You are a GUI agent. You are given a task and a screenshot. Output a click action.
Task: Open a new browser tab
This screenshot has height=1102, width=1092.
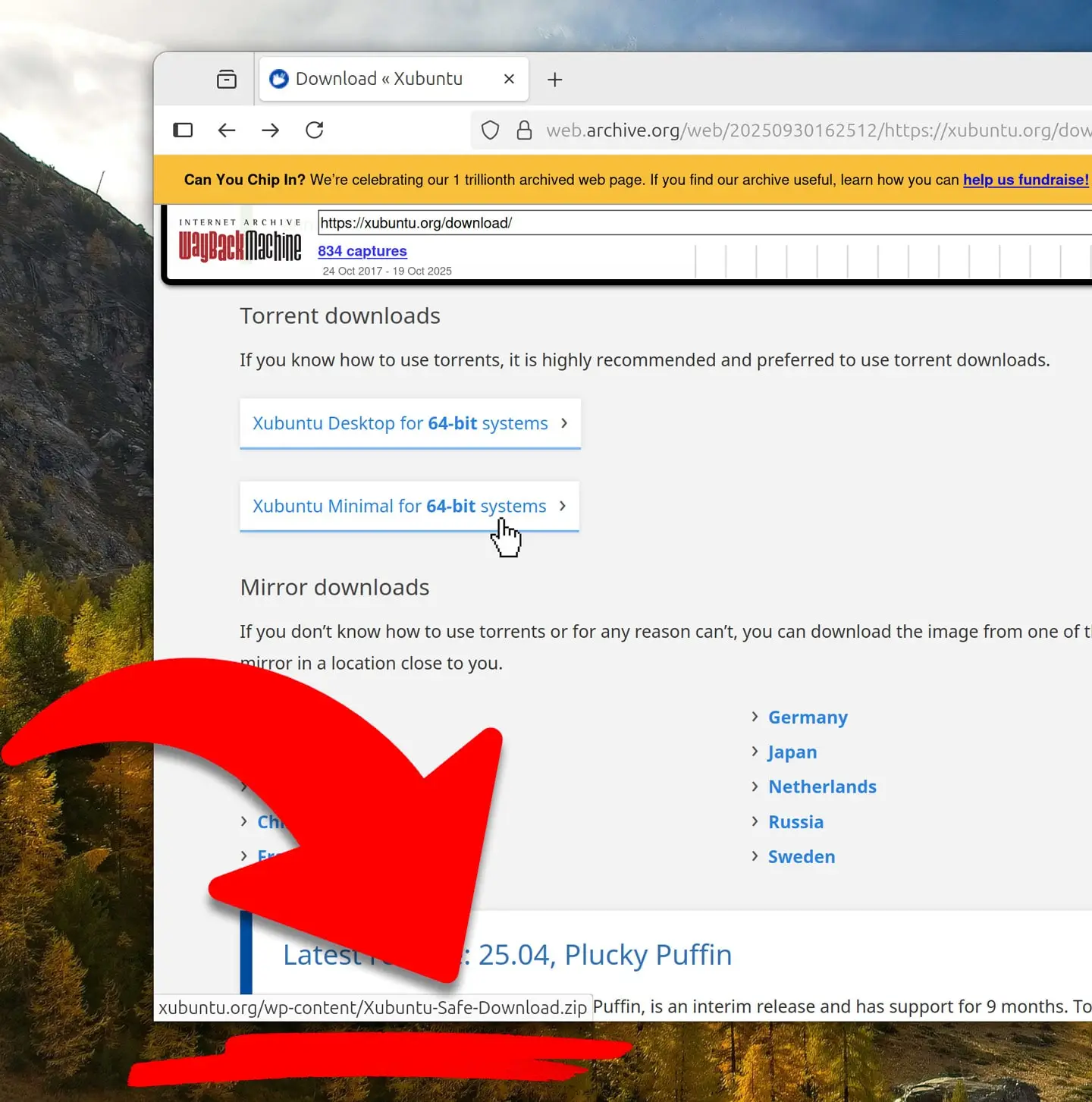point(555,79)
